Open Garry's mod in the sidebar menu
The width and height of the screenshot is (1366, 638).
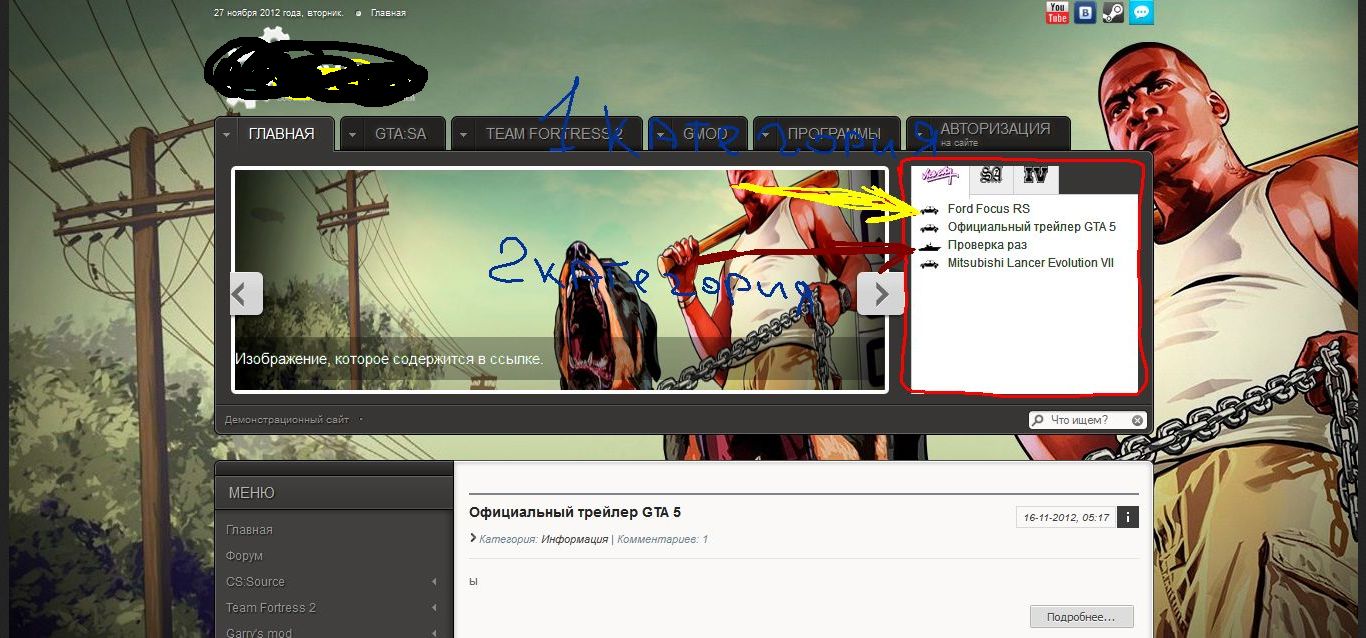point(258,633)
